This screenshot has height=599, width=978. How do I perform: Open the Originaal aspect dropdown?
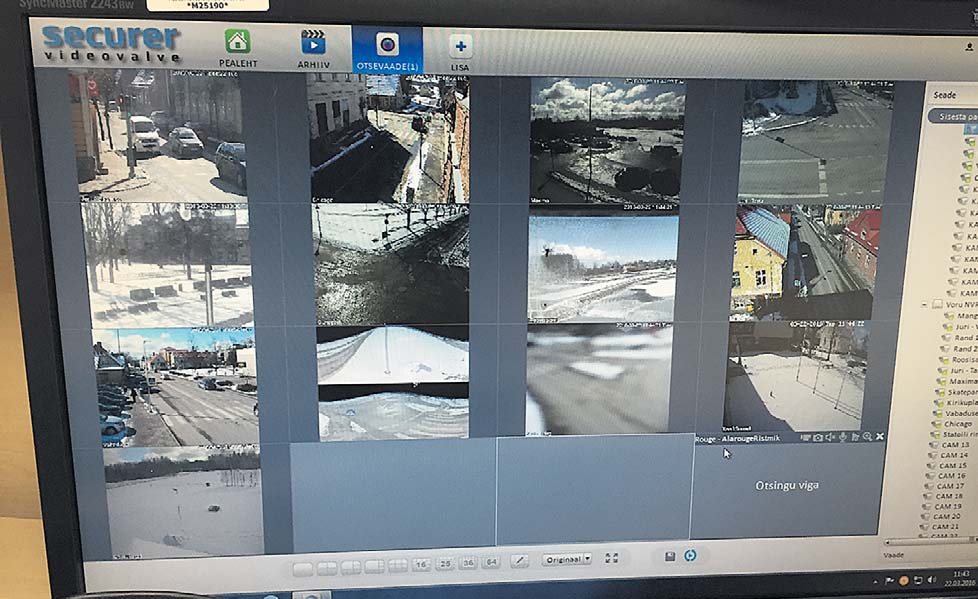[566, 560]
